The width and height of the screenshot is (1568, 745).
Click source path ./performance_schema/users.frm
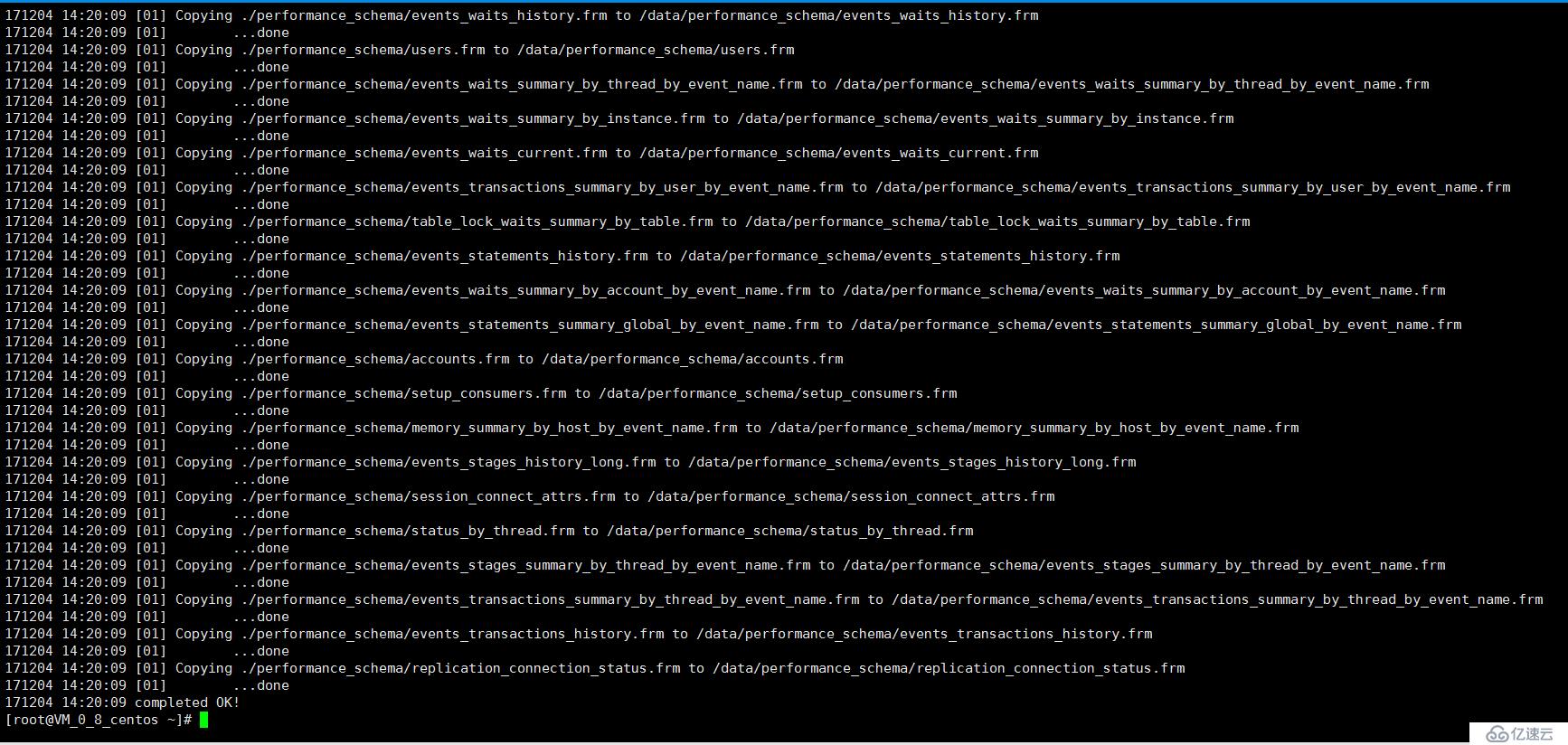click(x=363, y=50)
